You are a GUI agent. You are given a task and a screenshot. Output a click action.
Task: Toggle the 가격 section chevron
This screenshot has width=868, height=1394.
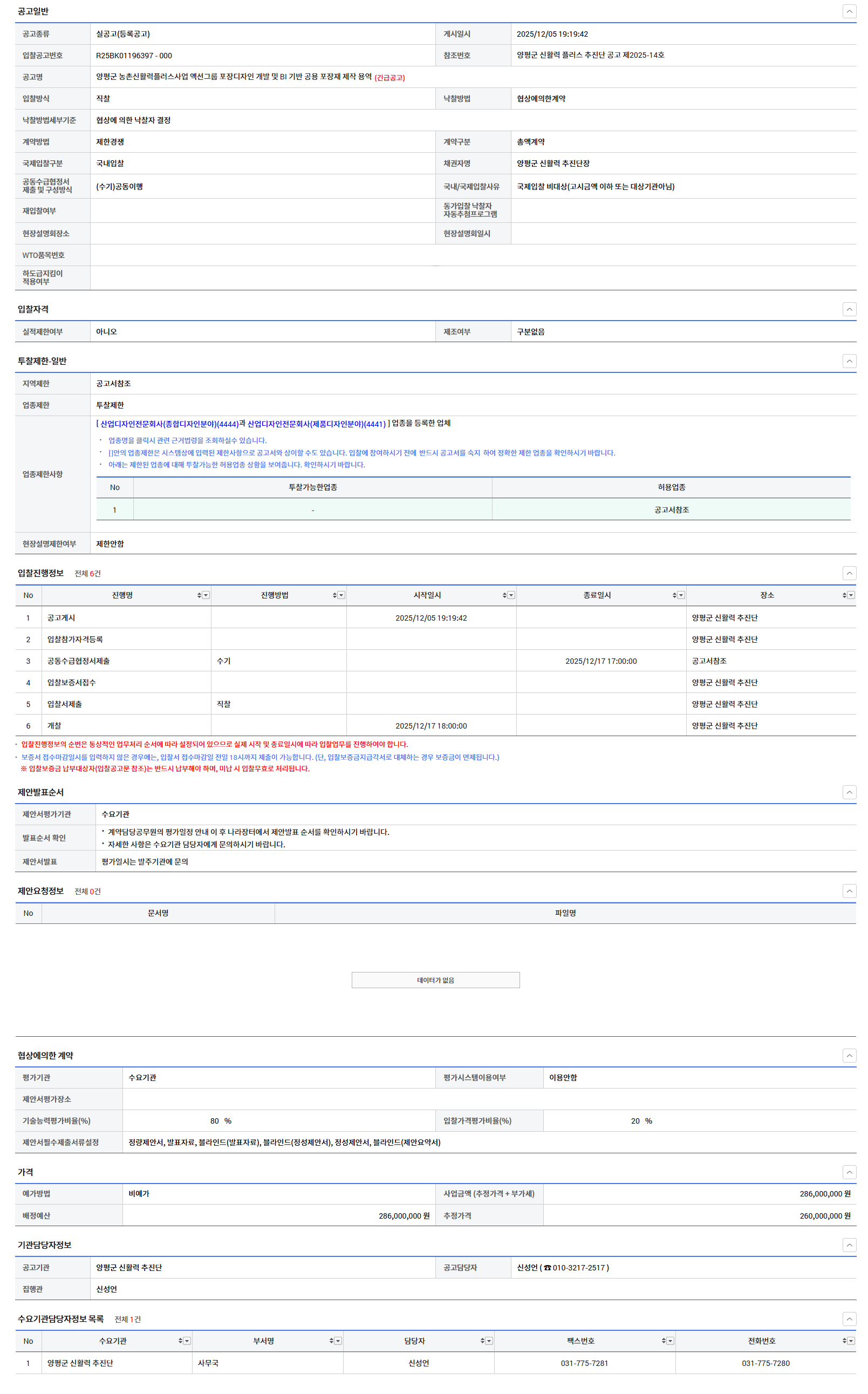click(x=849, y=1172)
